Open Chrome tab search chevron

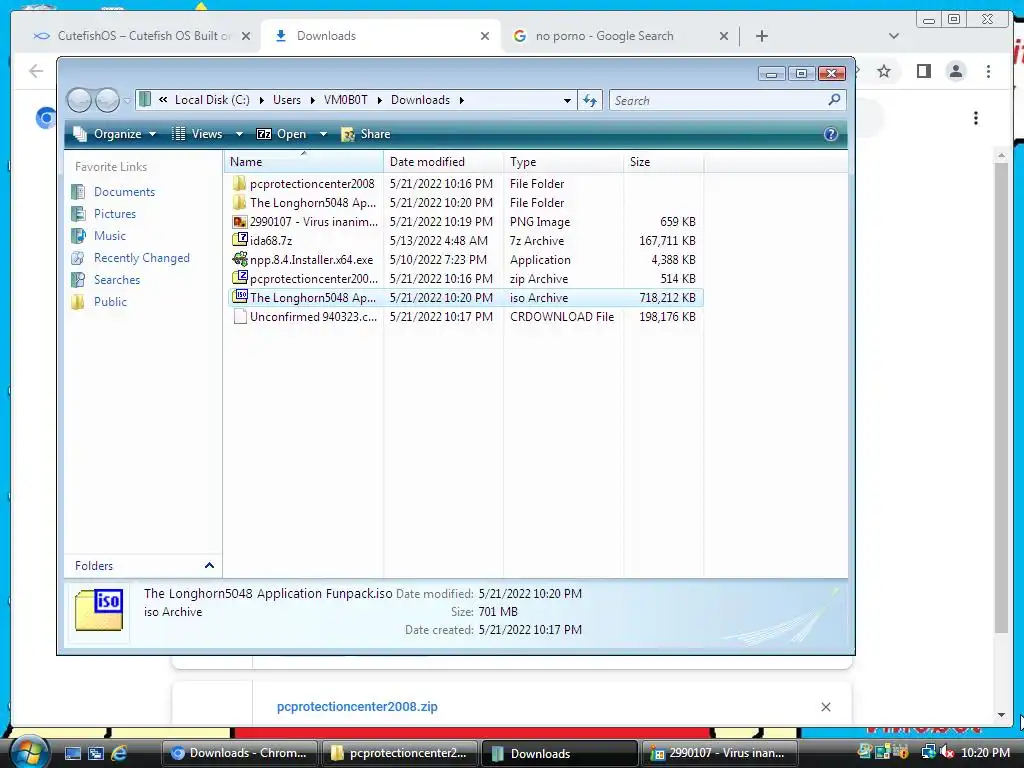(x=894, y=36)
